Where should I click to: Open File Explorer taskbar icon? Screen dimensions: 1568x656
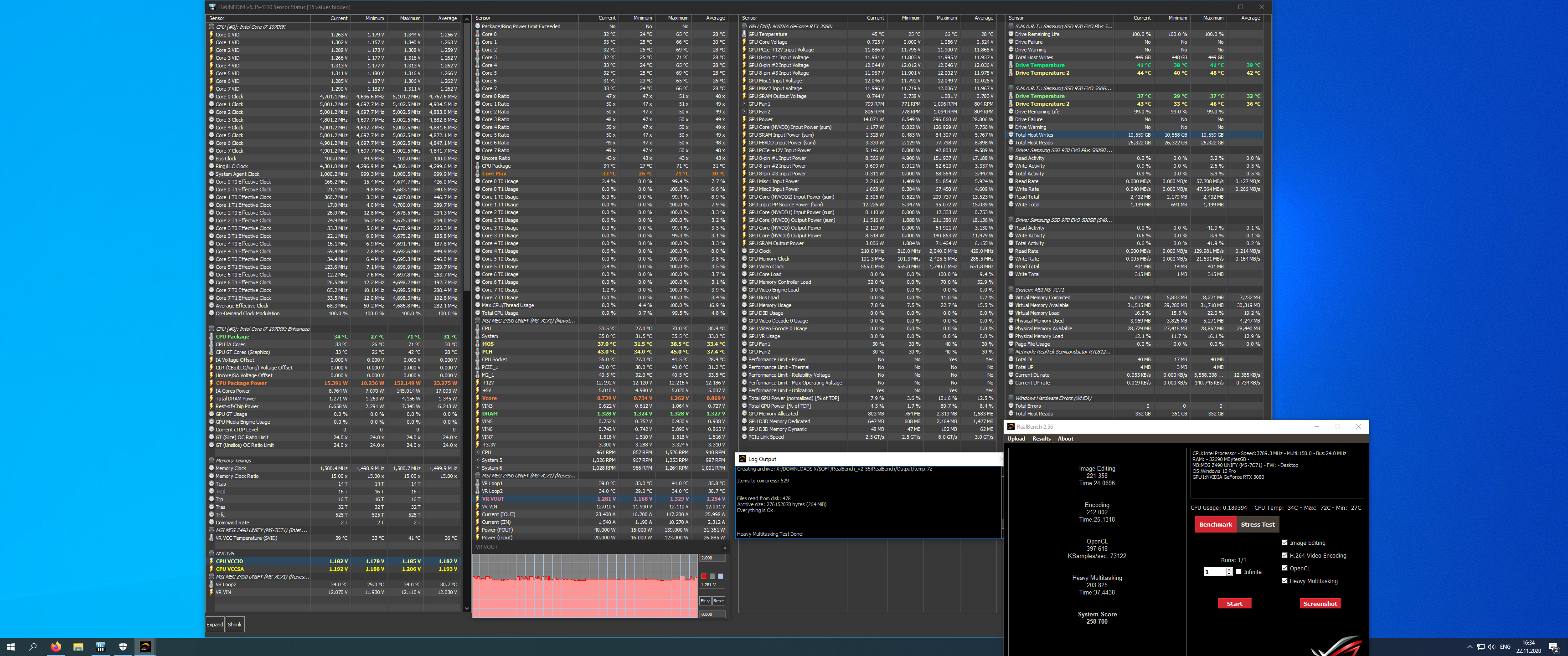pos(78,647)
